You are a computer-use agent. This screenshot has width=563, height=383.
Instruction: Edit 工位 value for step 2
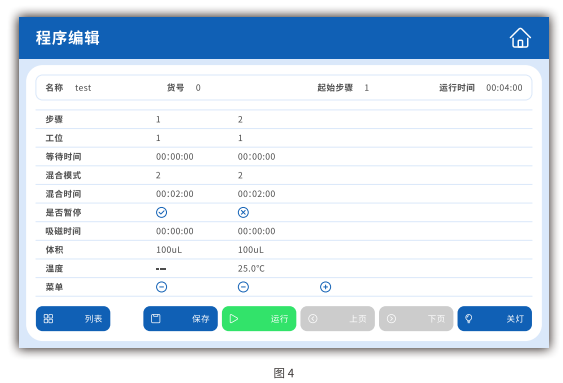pos(240,138)
